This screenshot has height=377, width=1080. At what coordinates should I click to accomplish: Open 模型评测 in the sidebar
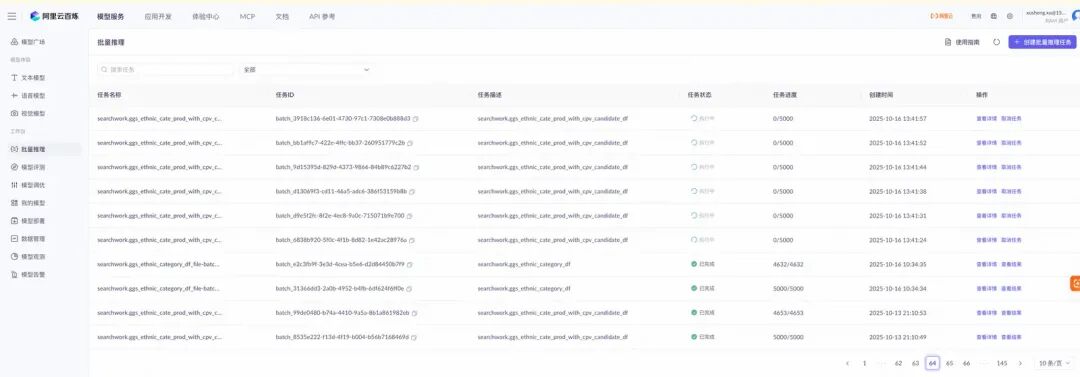click(x=28, y=167)
